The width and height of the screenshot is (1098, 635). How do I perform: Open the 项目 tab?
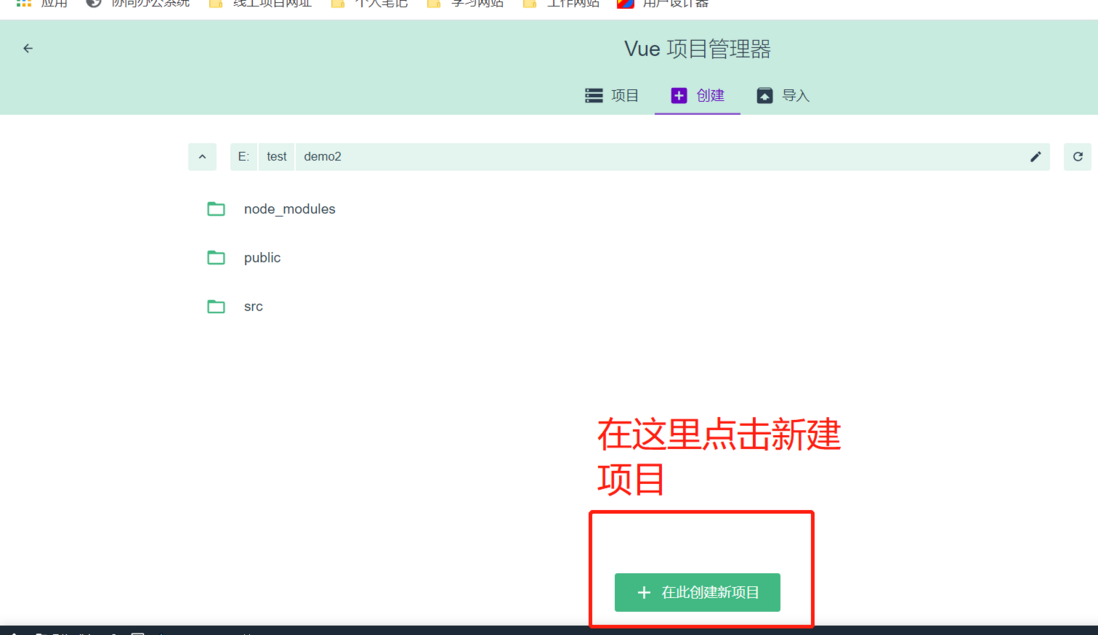(x=612, y=96)
